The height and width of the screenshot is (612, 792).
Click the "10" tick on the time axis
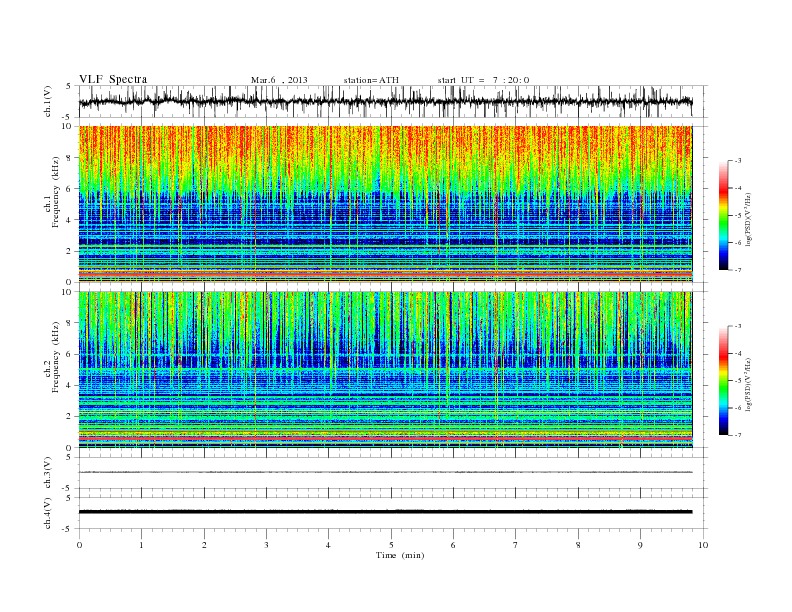[x=703, y=545]
